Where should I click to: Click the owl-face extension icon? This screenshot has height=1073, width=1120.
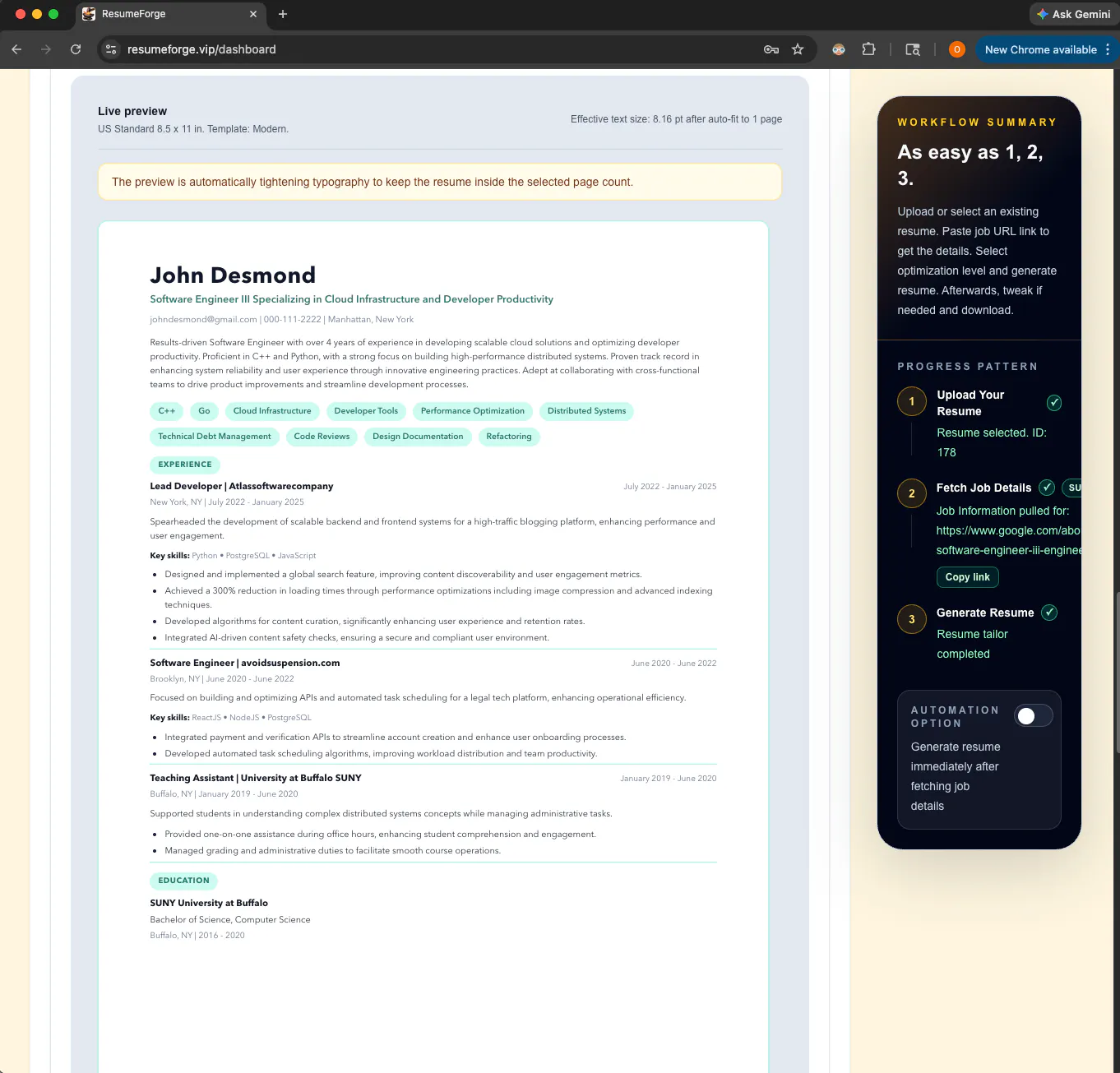(839, 49)
